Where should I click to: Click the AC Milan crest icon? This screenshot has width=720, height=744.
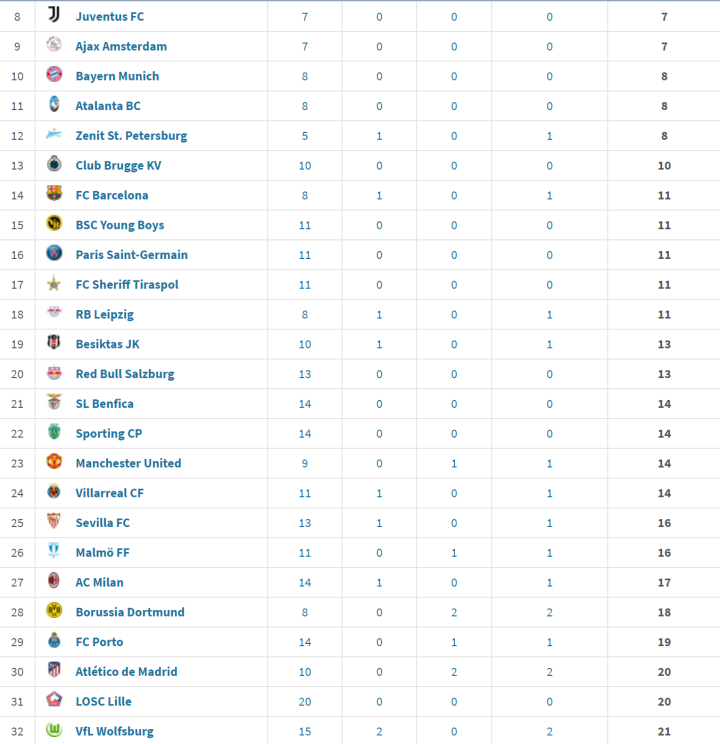tap(54, 582)
